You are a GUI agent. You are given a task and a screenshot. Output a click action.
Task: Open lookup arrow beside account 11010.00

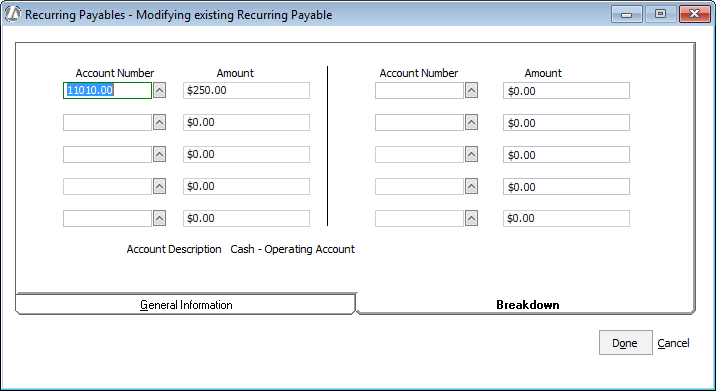coord(159,90)
